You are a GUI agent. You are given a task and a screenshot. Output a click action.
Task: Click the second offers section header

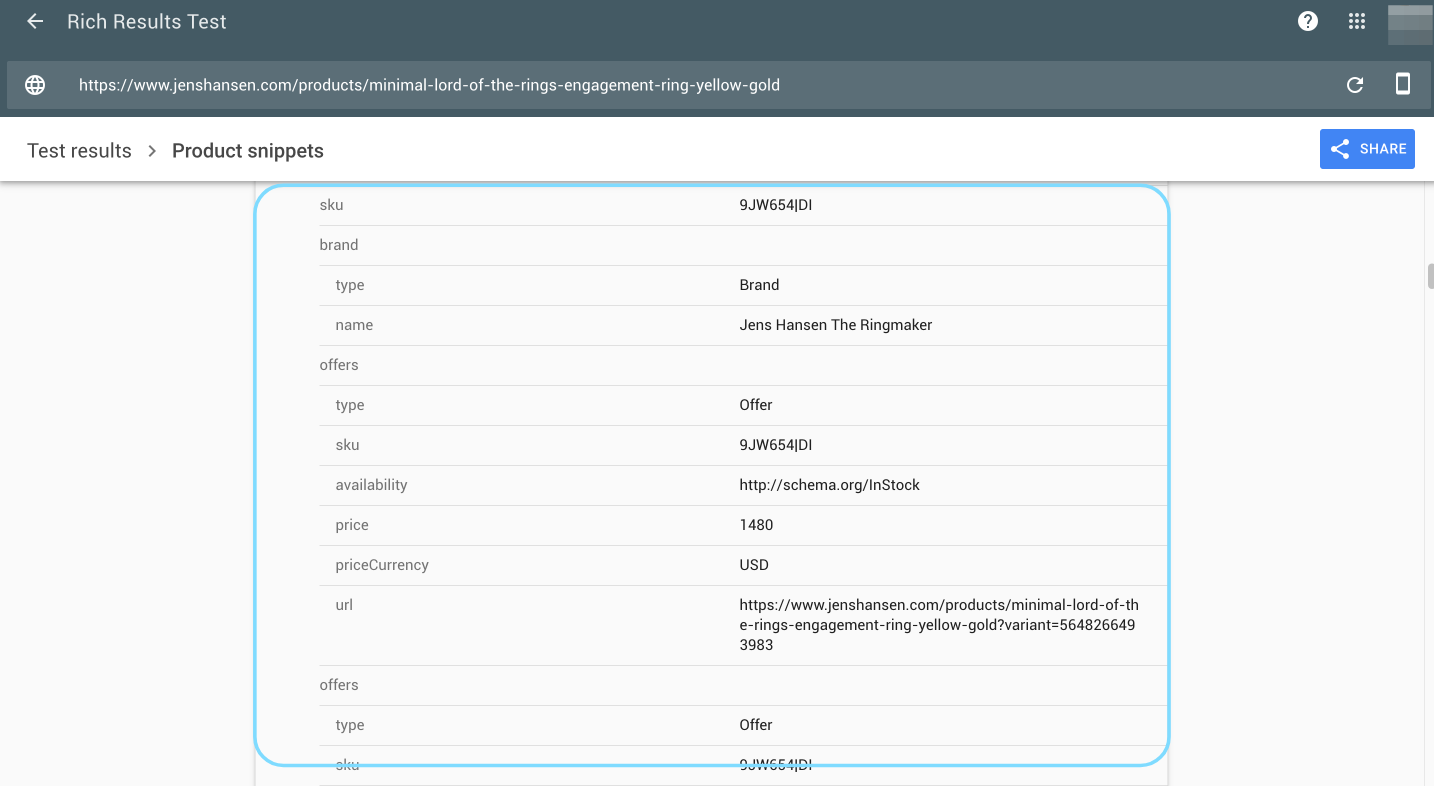pos(339,685)
